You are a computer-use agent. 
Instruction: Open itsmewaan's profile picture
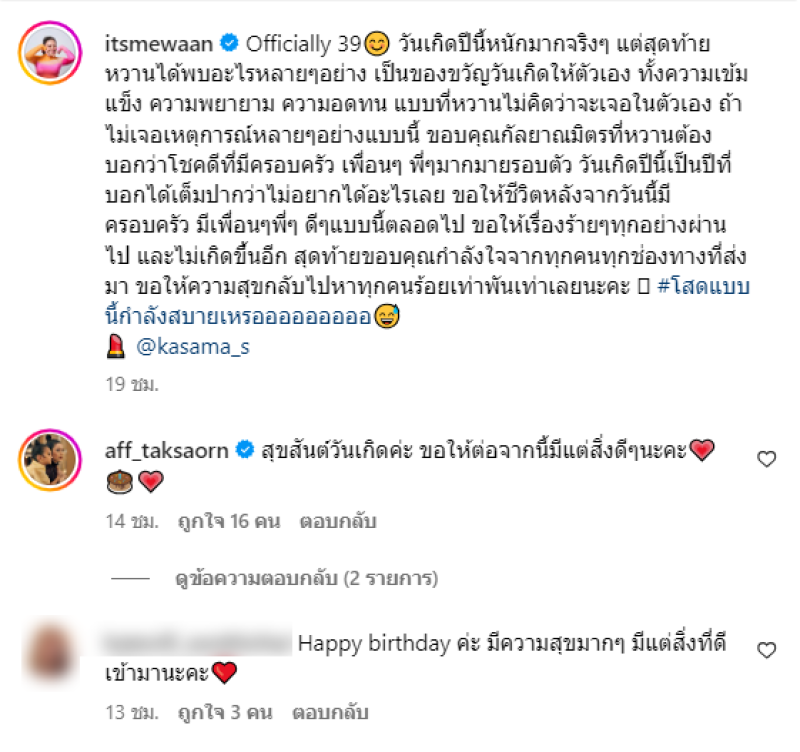[x=50, y=53]
